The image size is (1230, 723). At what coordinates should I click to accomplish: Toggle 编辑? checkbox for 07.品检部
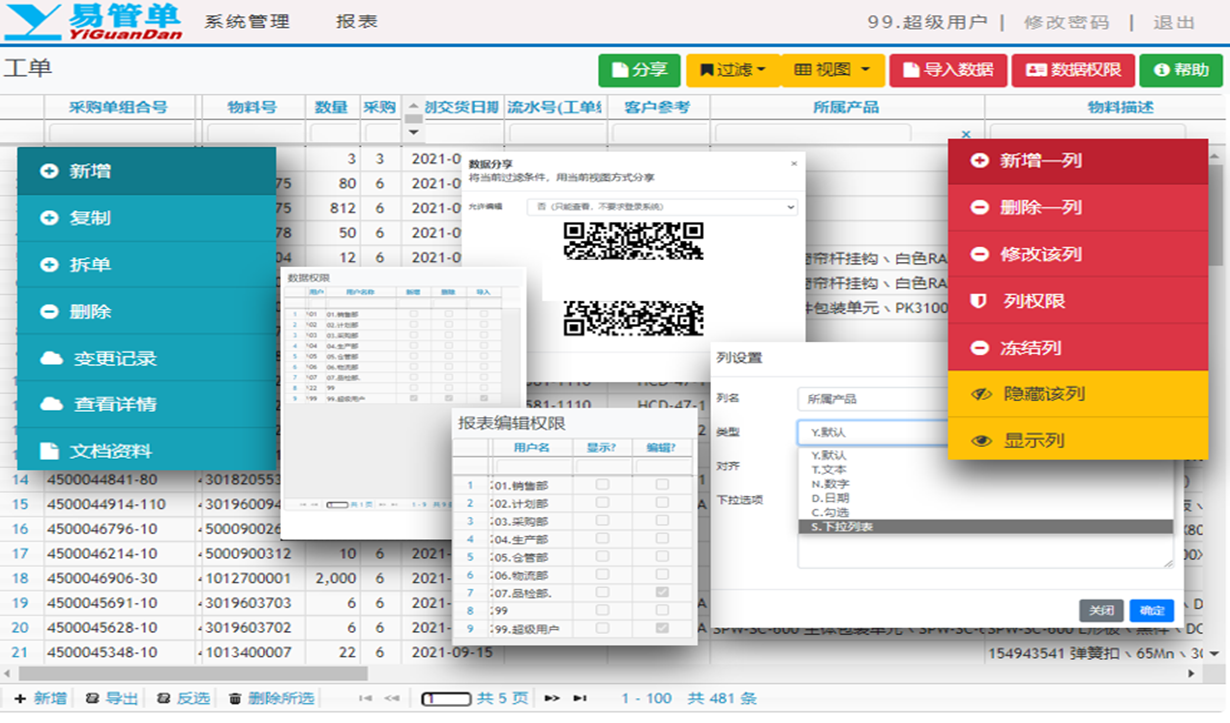click(x=661, y=592)
